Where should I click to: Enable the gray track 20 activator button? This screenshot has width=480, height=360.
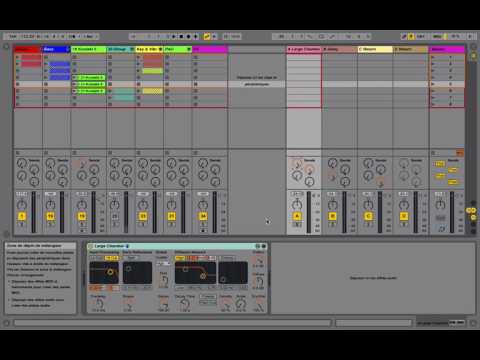[114, 216]
